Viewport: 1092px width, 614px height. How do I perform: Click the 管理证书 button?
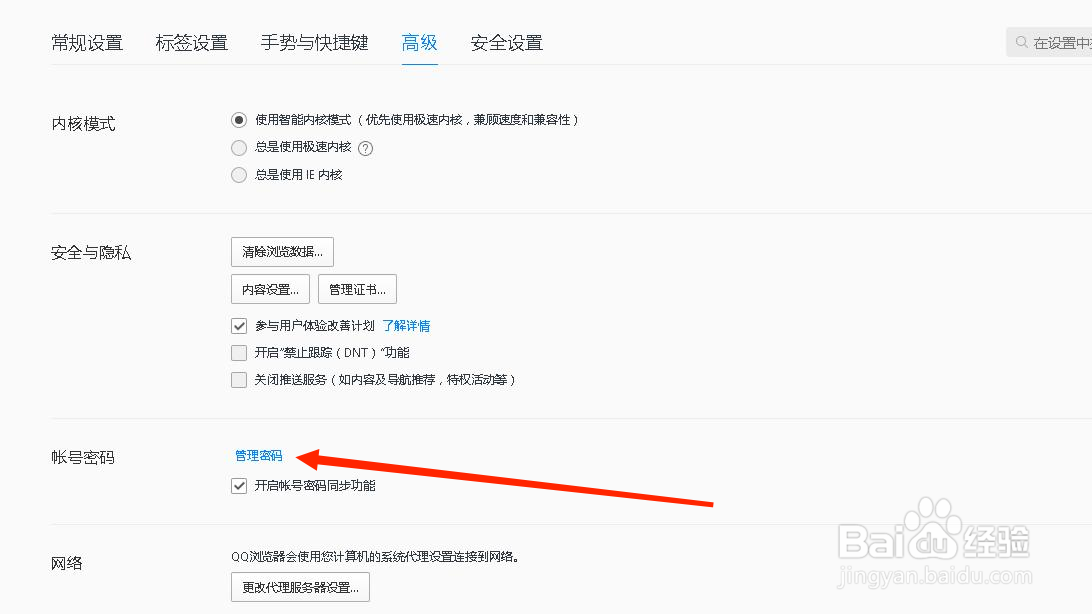coord(356,288)
